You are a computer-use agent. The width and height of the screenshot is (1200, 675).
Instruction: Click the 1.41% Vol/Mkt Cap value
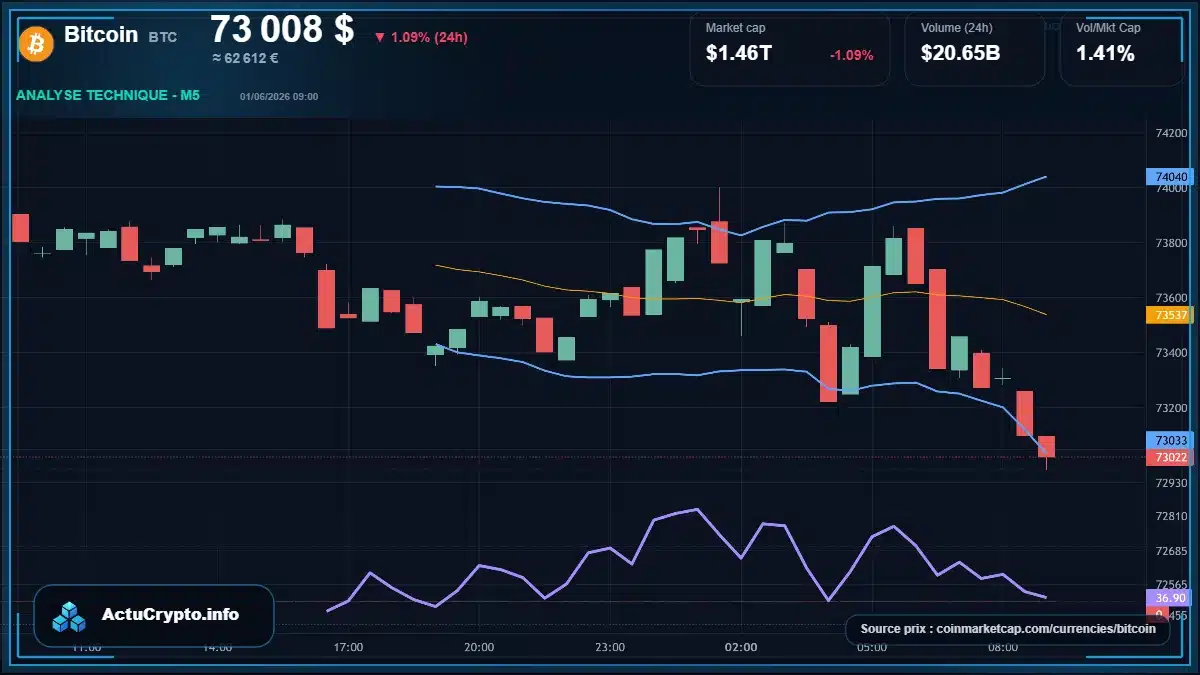tap(1105, 54)
